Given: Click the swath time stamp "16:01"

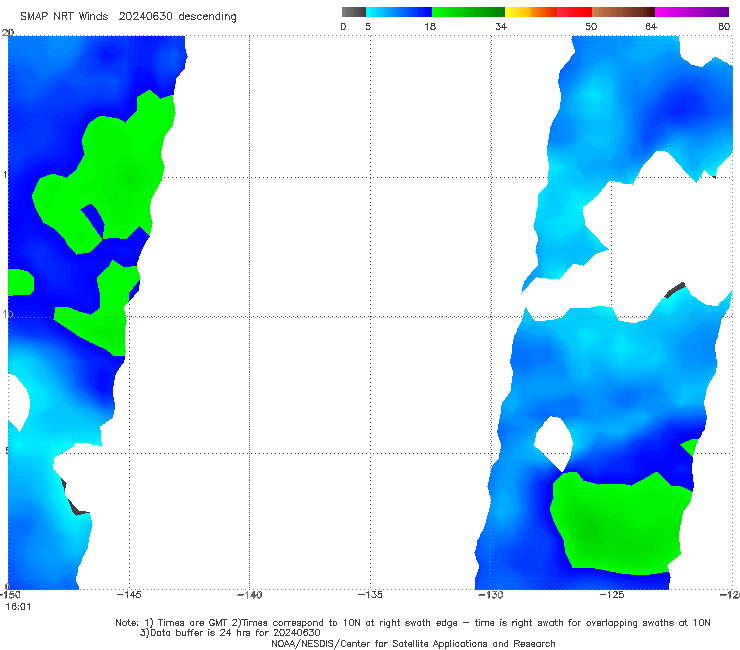Looking at the screenshot, I should tap(18, 607).
